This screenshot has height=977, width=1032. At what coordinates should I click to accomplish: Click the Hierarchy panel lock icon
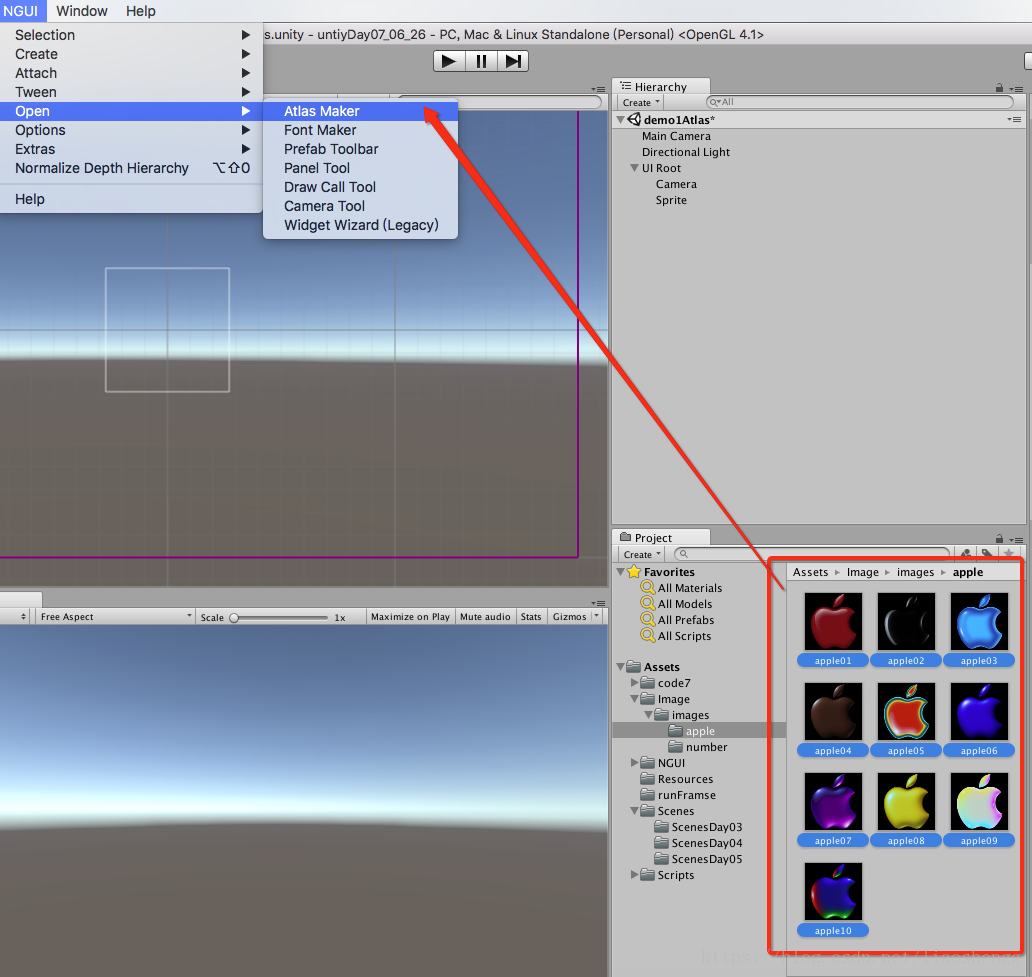coord(999,88)
